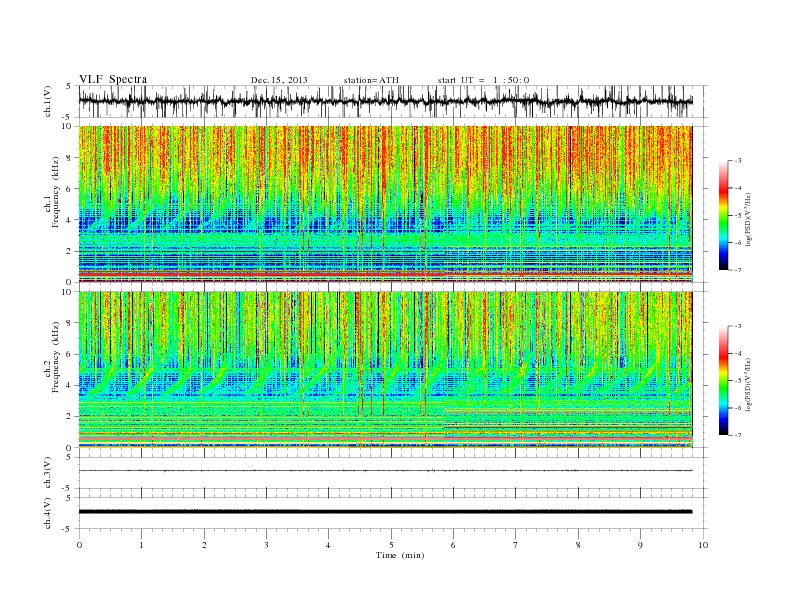The height and width of the screenshot is (612, 792).
Task: Click the "10" tick on the time axis
Action: point(703,545)
